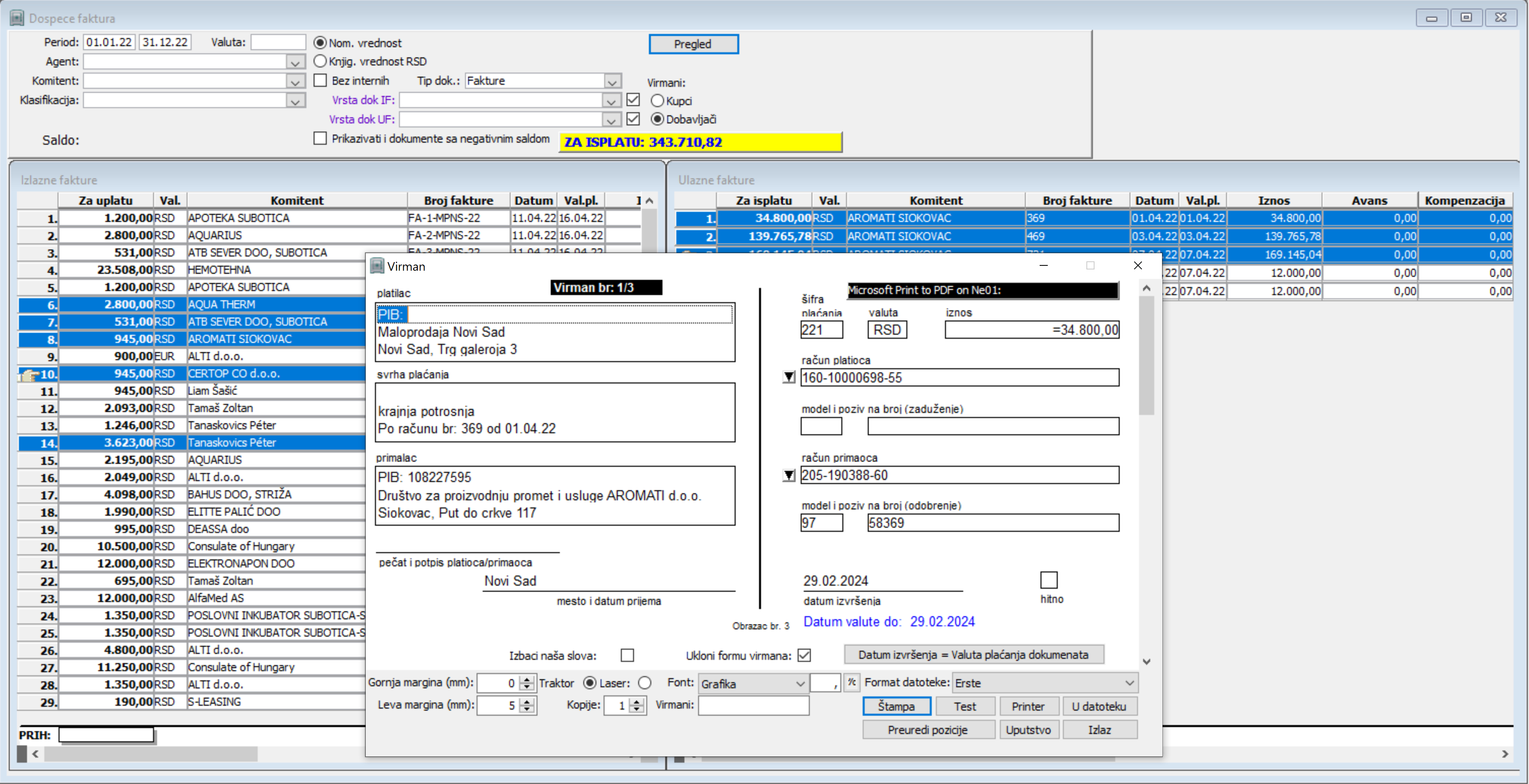Open the Tip dok. Fakture dropdown
The width and height of the screenshot is (1529, 784).
(x=612, y=81)
